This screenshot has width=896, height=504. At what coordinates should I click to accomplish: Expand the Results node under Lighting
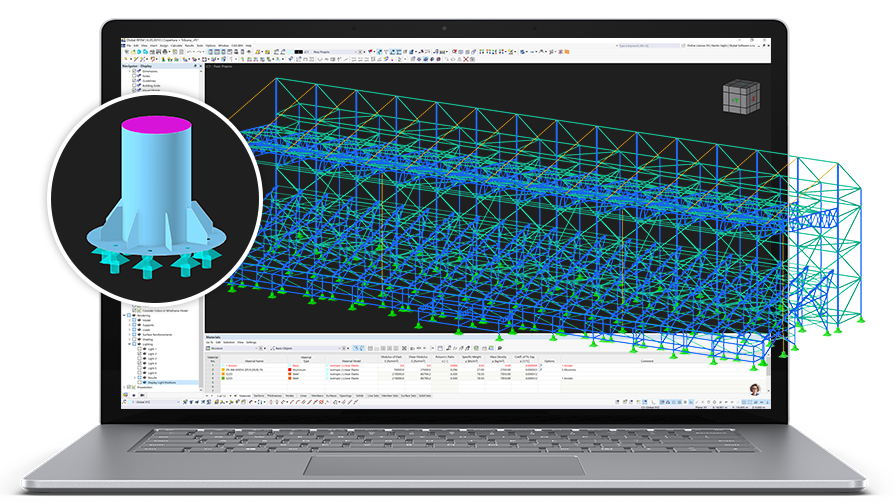tap(135, 378)
